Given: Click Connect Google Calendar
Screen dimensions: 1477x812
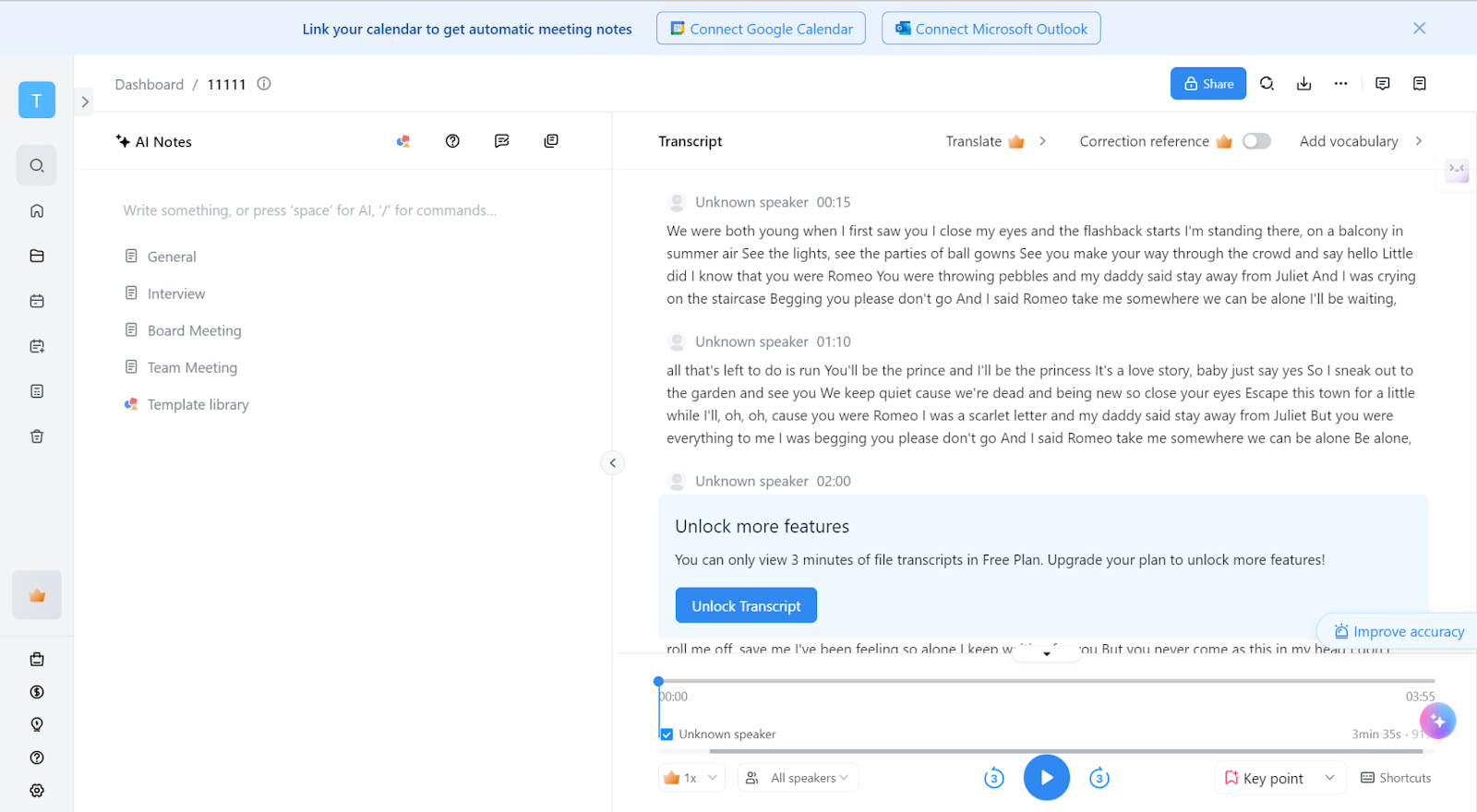Looking at the screenshot, I should (x=762, y=29).
